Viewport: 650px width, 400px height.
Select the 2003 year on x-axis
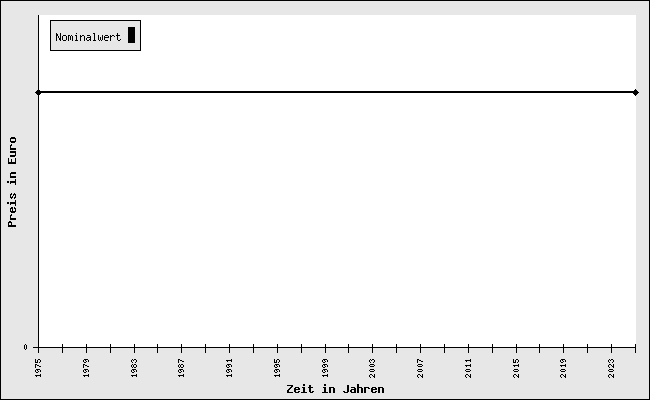(373, 367)
